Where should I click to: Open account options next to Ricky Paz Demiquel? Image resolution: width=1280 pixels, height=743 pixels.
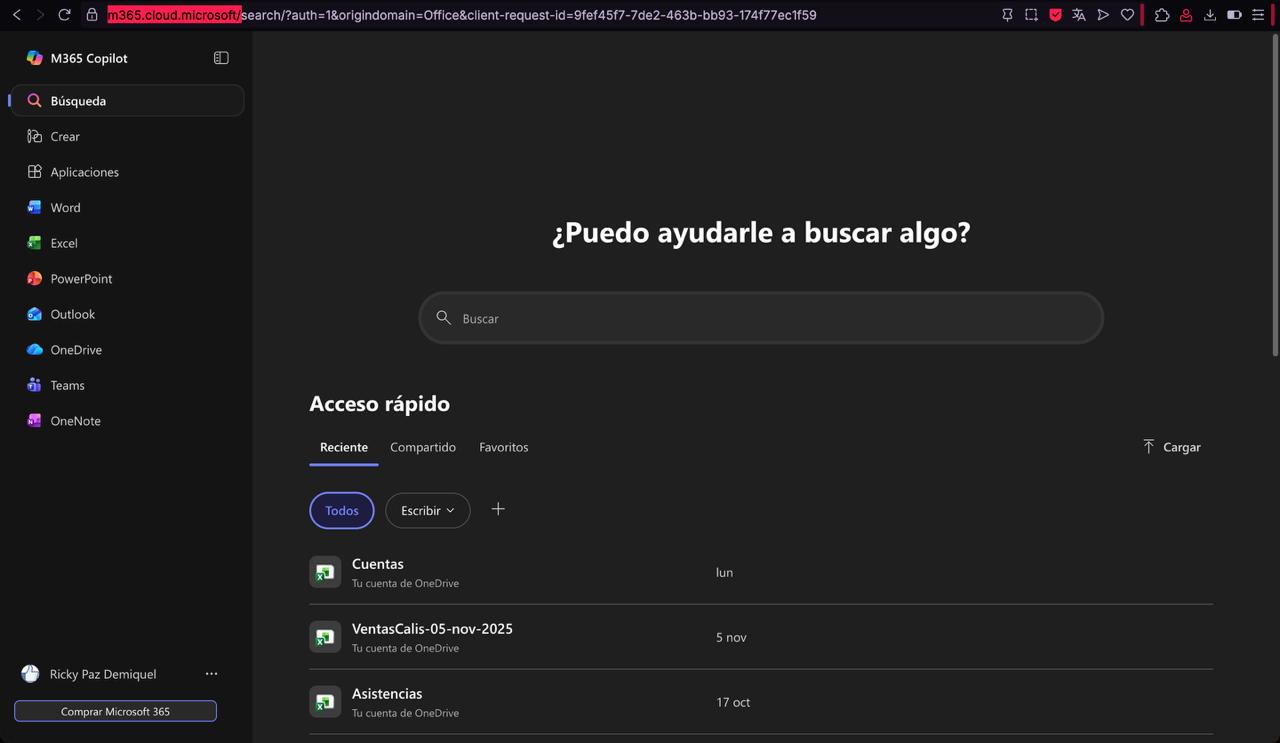pyautogui.click(x=211, y=674)
